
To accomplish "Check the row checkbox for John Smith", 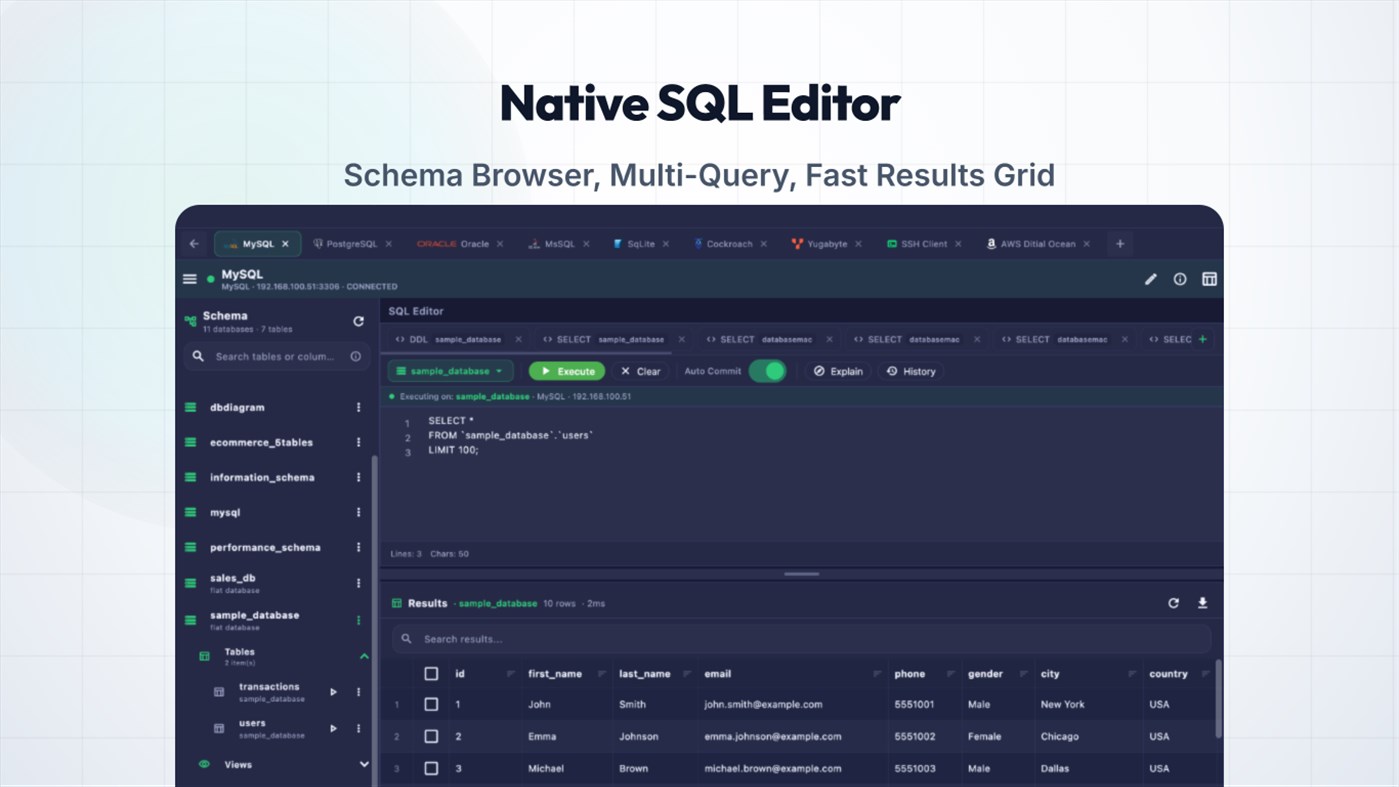I will pyautogui.click(x=431, y=704).
